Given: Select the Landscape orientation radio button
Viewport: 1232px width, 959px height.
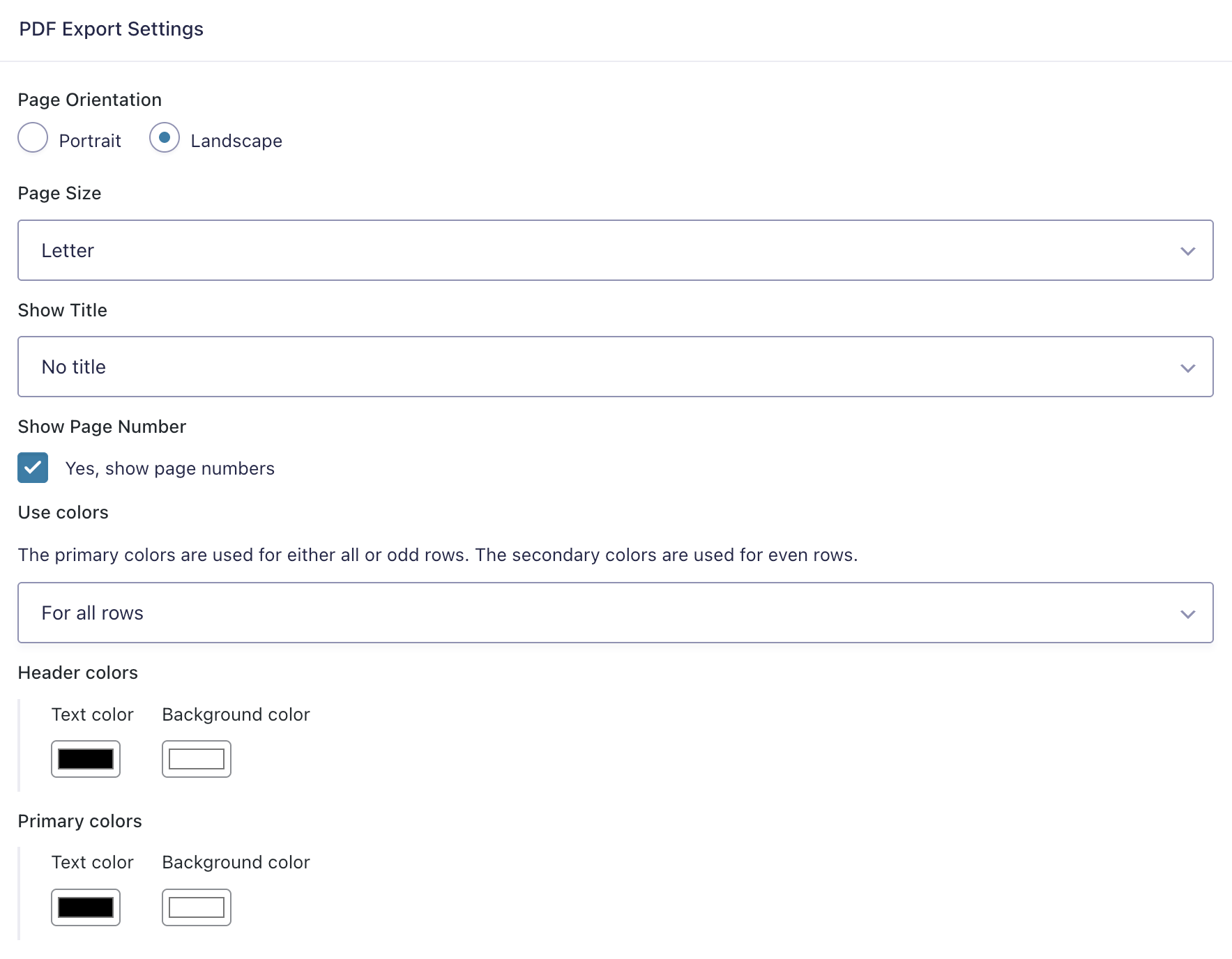Looking at the screenshot, I should point(165,139).
